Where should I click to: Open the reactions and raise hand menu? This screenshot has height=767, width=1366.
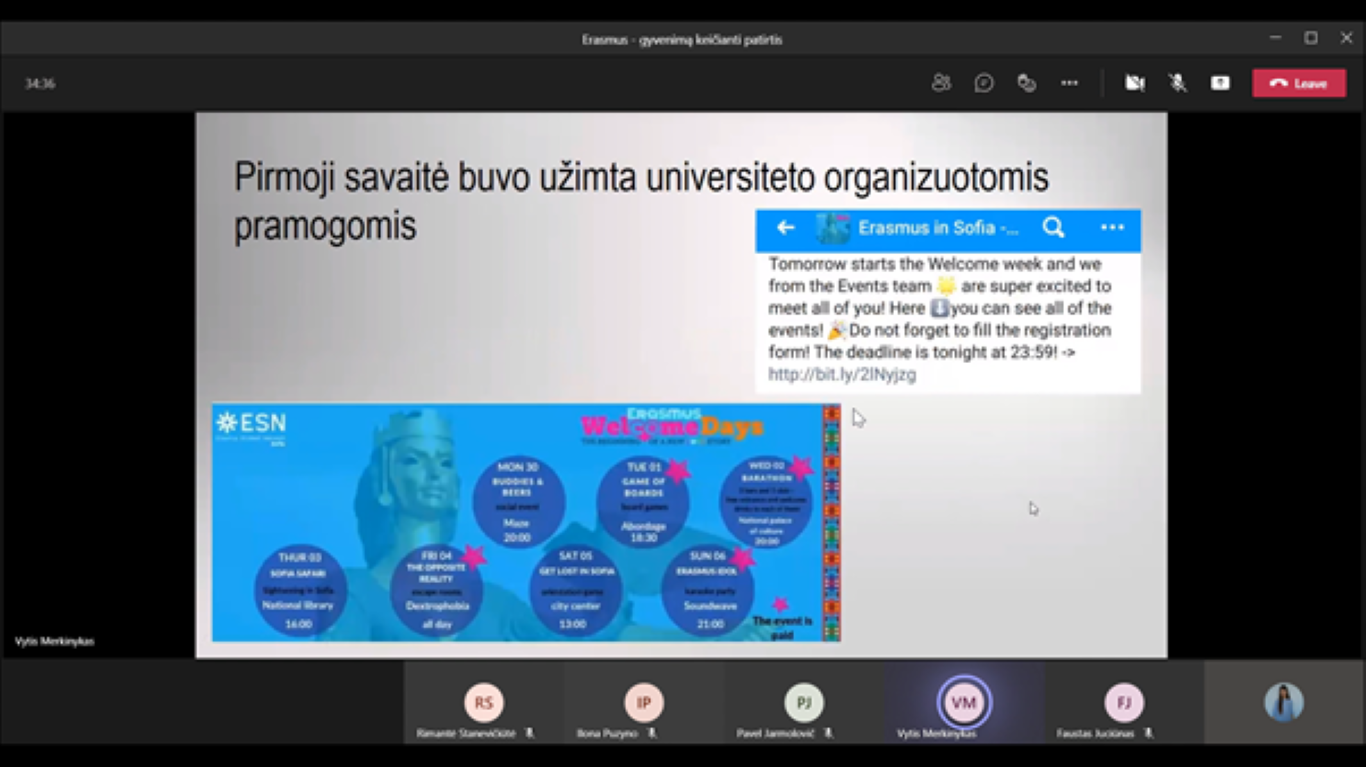(x=1026, y=83)
